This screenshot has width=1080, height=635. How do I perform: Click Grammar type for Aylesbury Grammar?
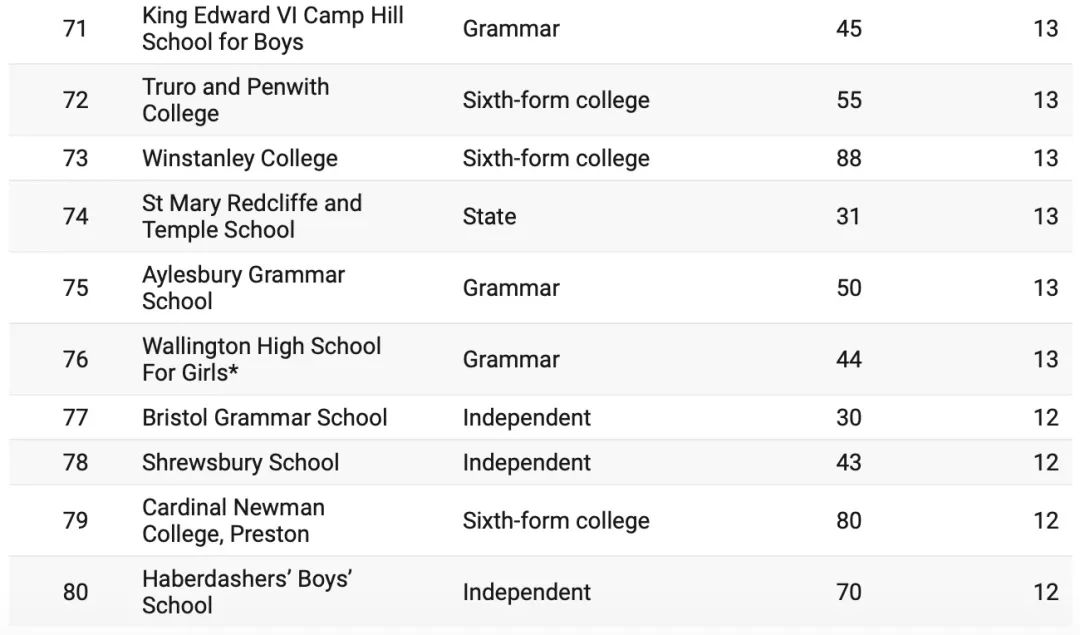point(511,288)
